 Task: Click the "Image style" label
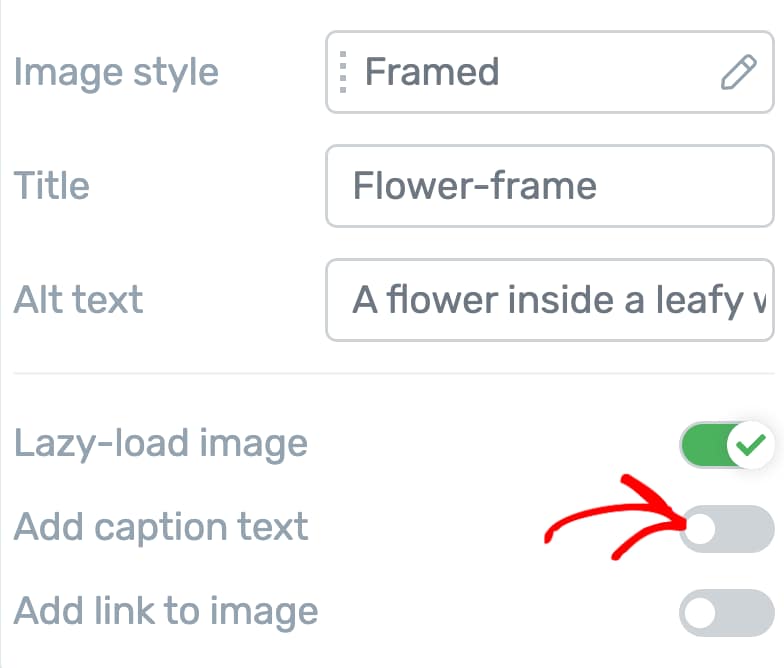coord(116,72)
